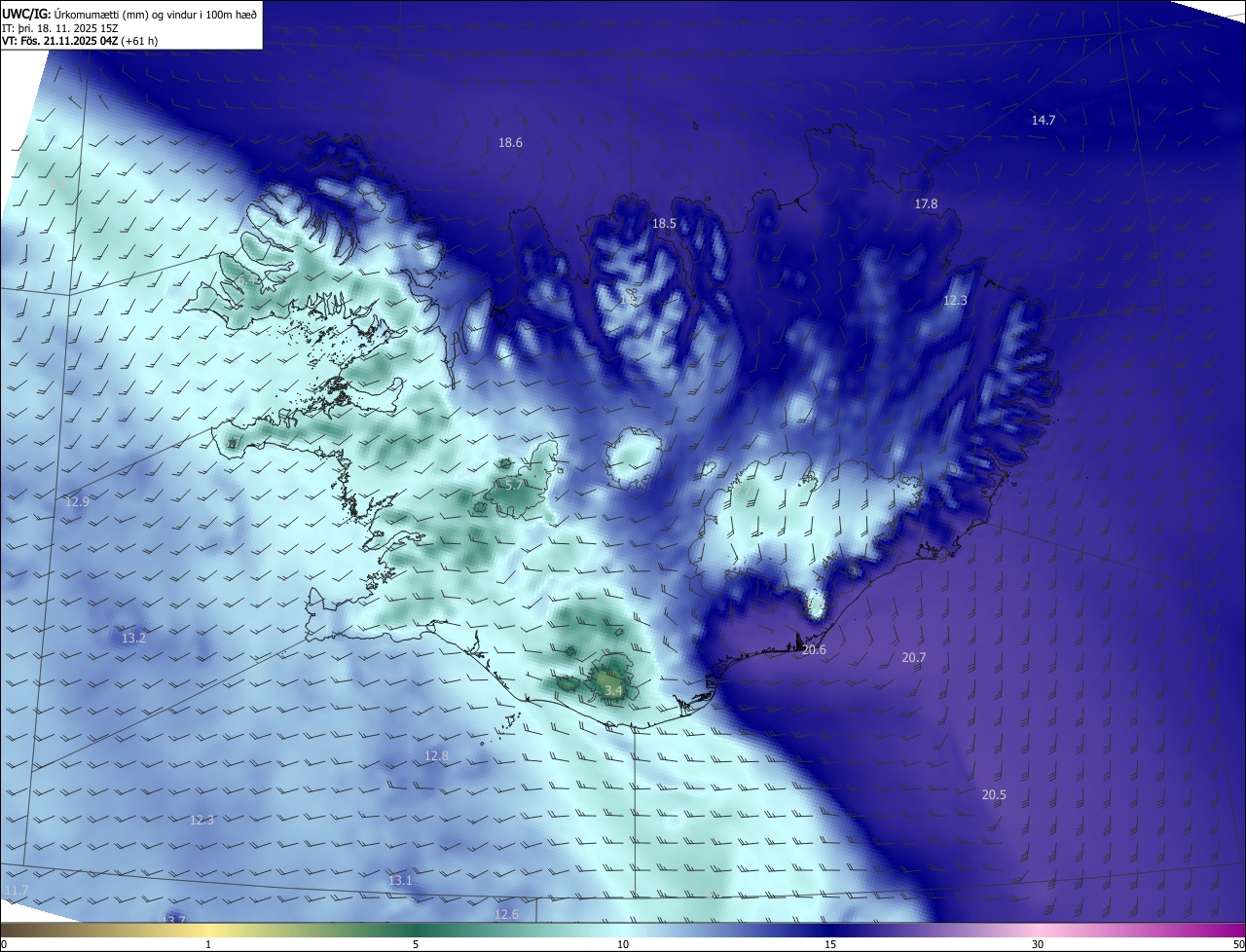Click the 3.4 value on the map
The image size is (1246, 952).
coord(613,690)
